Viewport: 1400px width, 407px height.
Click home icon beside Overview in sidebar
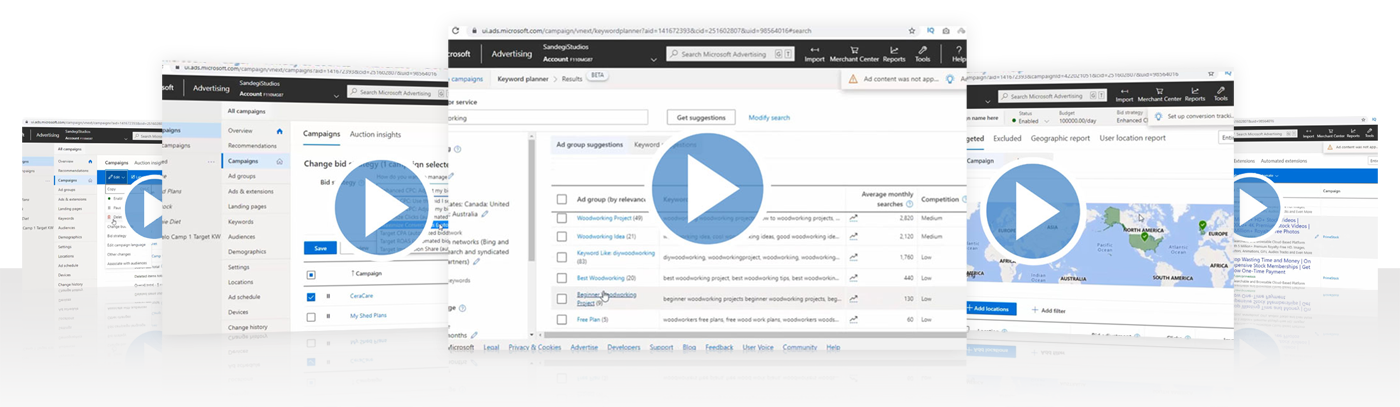pos(279,131)
